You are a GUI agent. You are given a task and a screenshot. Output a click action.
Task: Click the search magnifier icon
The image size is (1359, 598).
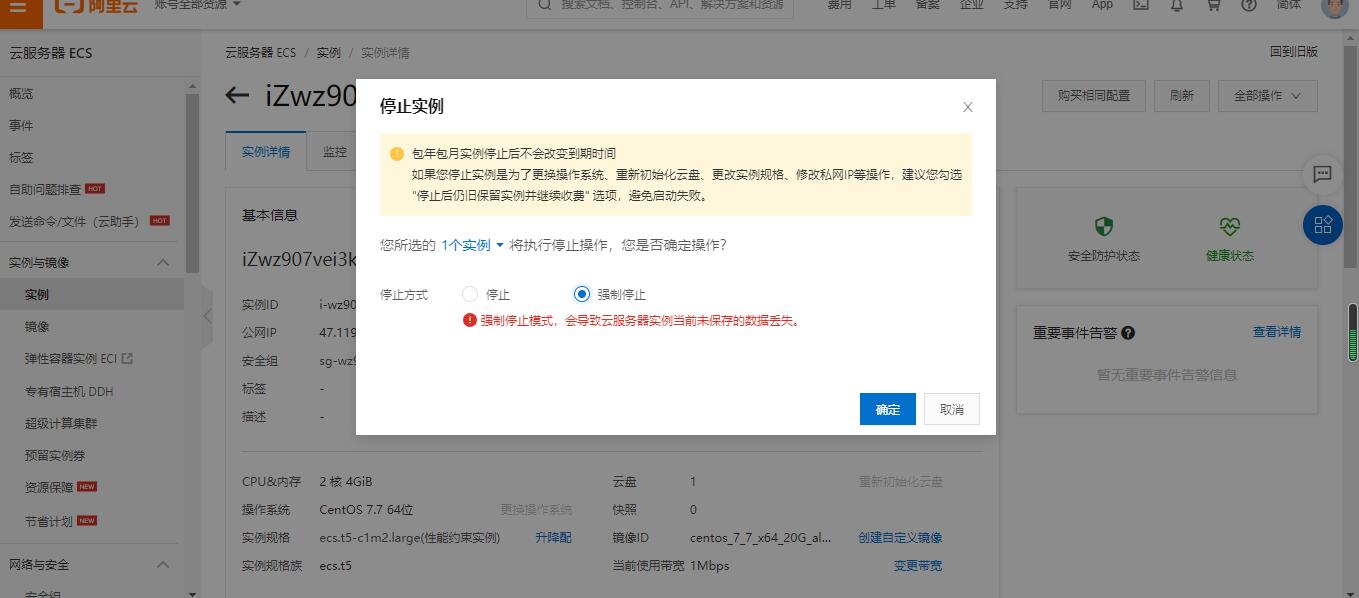545,5
